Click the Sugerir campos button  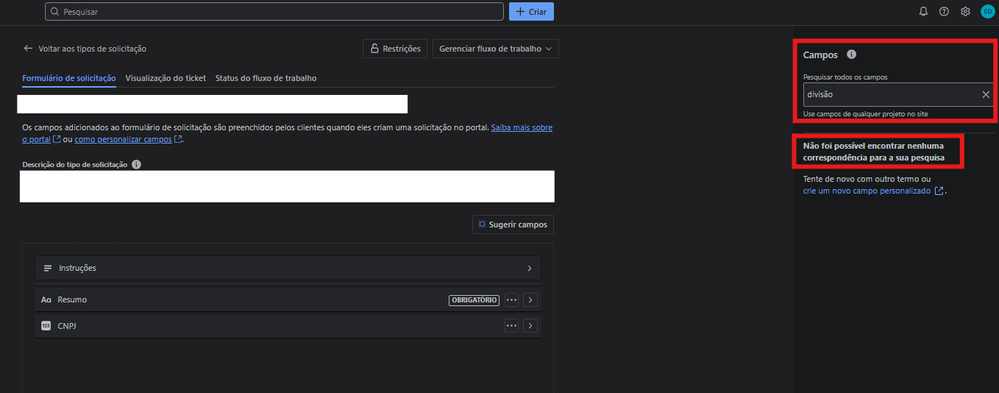coord(513,225)
